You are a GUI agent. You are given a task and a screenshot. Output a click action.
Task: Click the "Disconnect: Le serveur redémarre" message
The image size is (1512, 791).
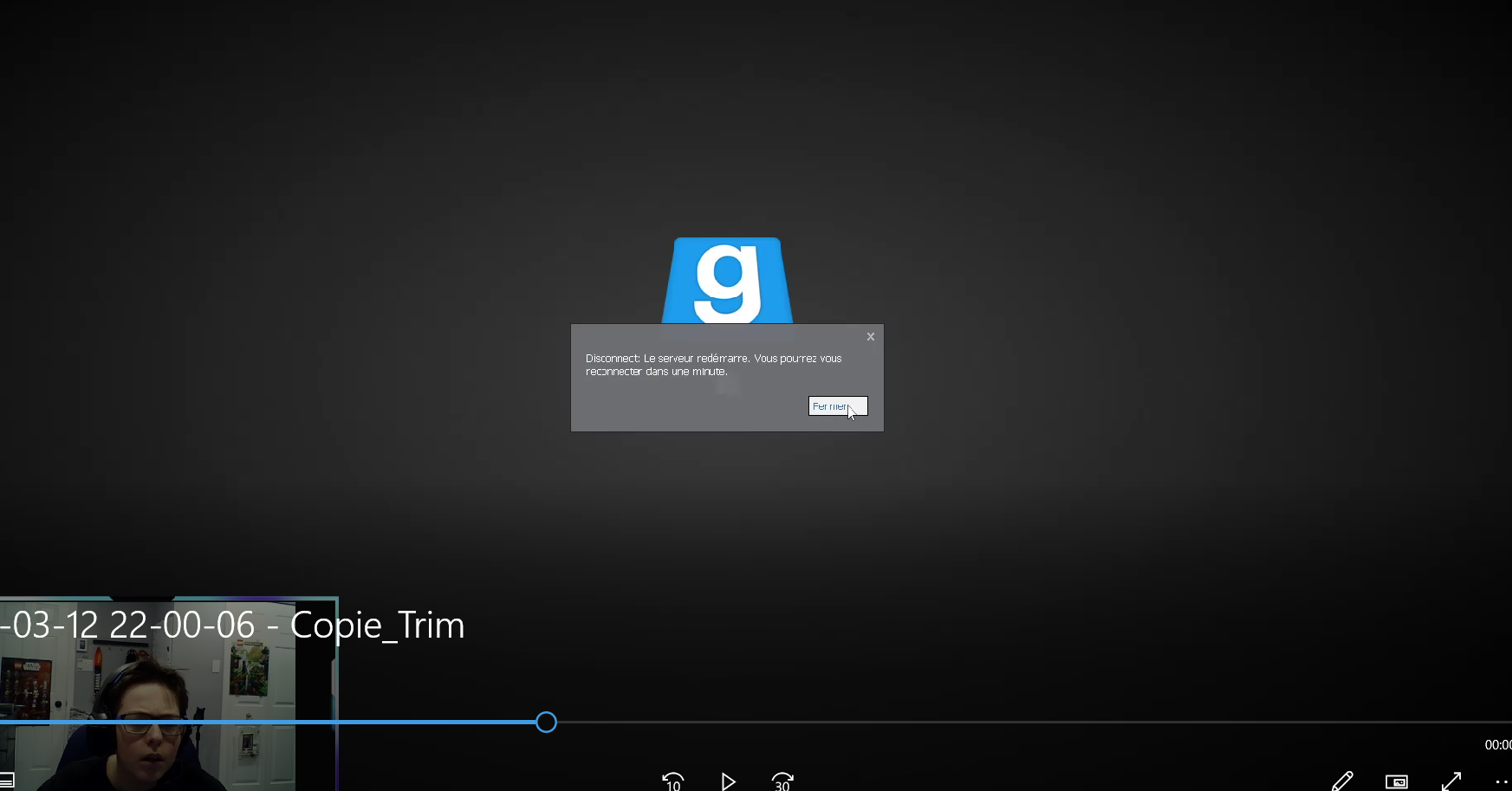coord(713,365)
